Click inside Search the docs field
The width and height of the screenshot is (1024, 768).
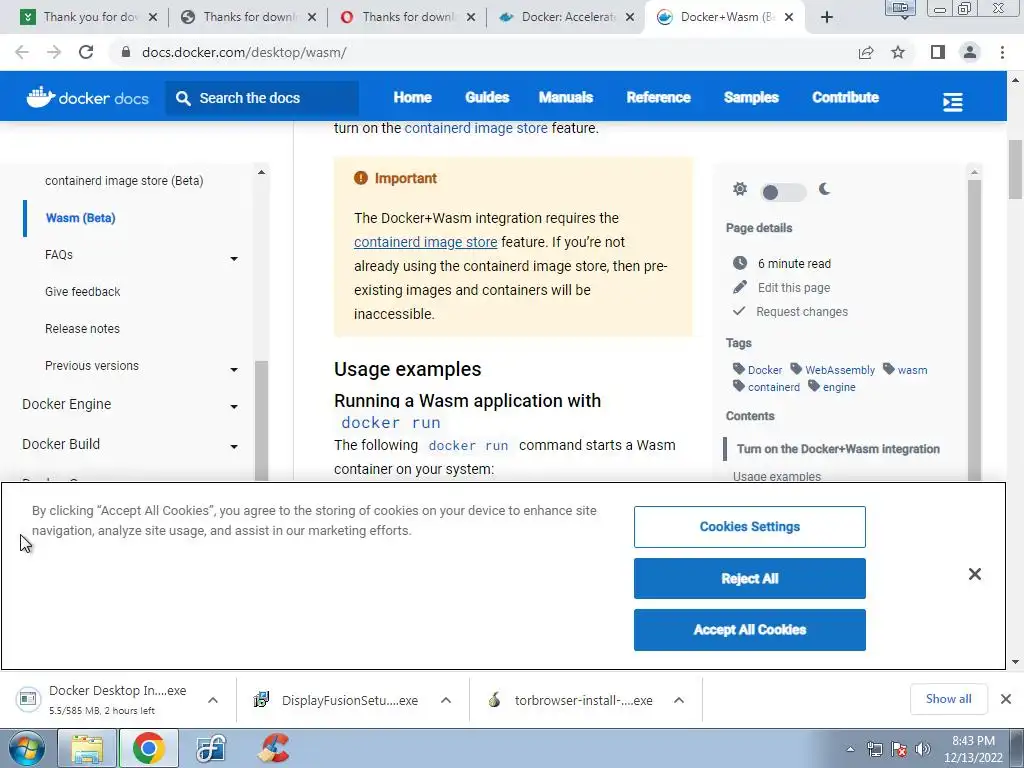click(262, 98)
